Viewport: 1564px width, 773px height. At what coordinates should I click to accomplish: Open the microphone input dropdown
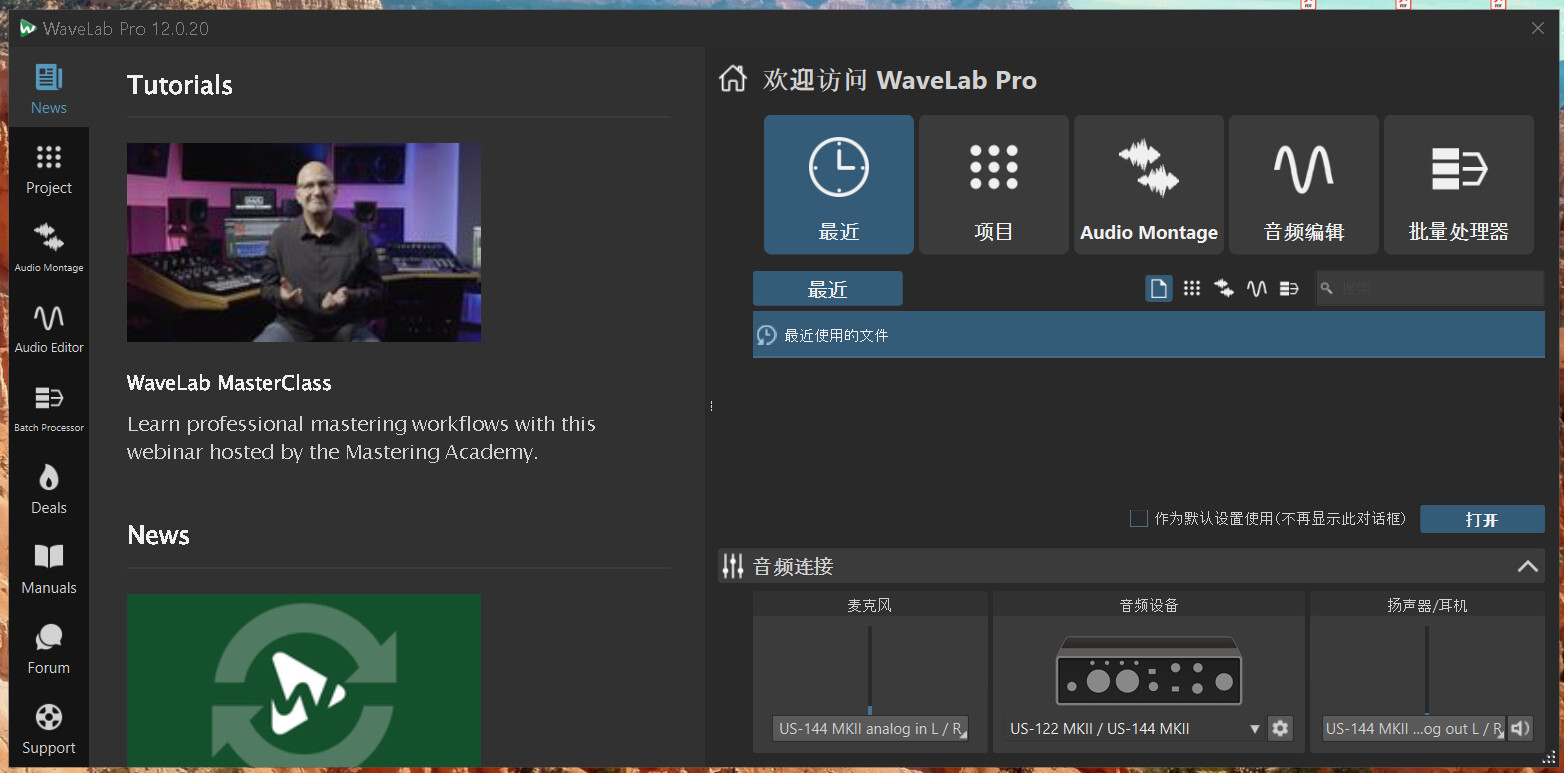pos(870,728)
